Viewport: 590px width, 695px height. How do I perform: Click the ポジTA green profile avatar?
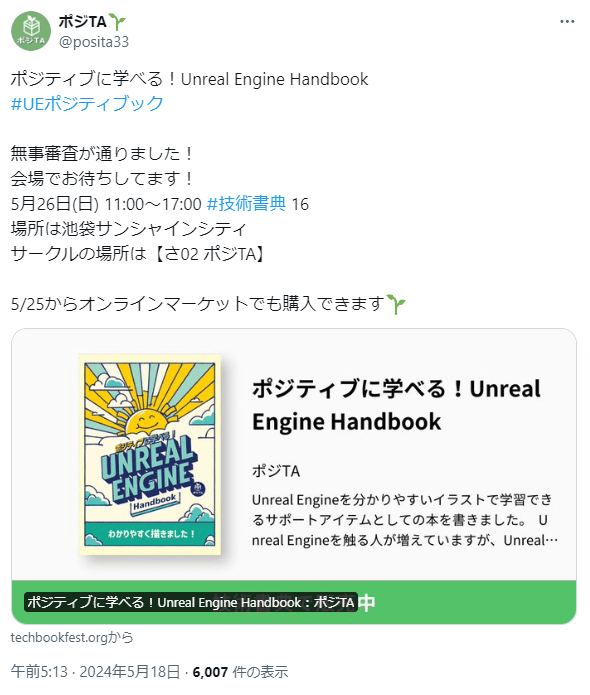(31, 31)
